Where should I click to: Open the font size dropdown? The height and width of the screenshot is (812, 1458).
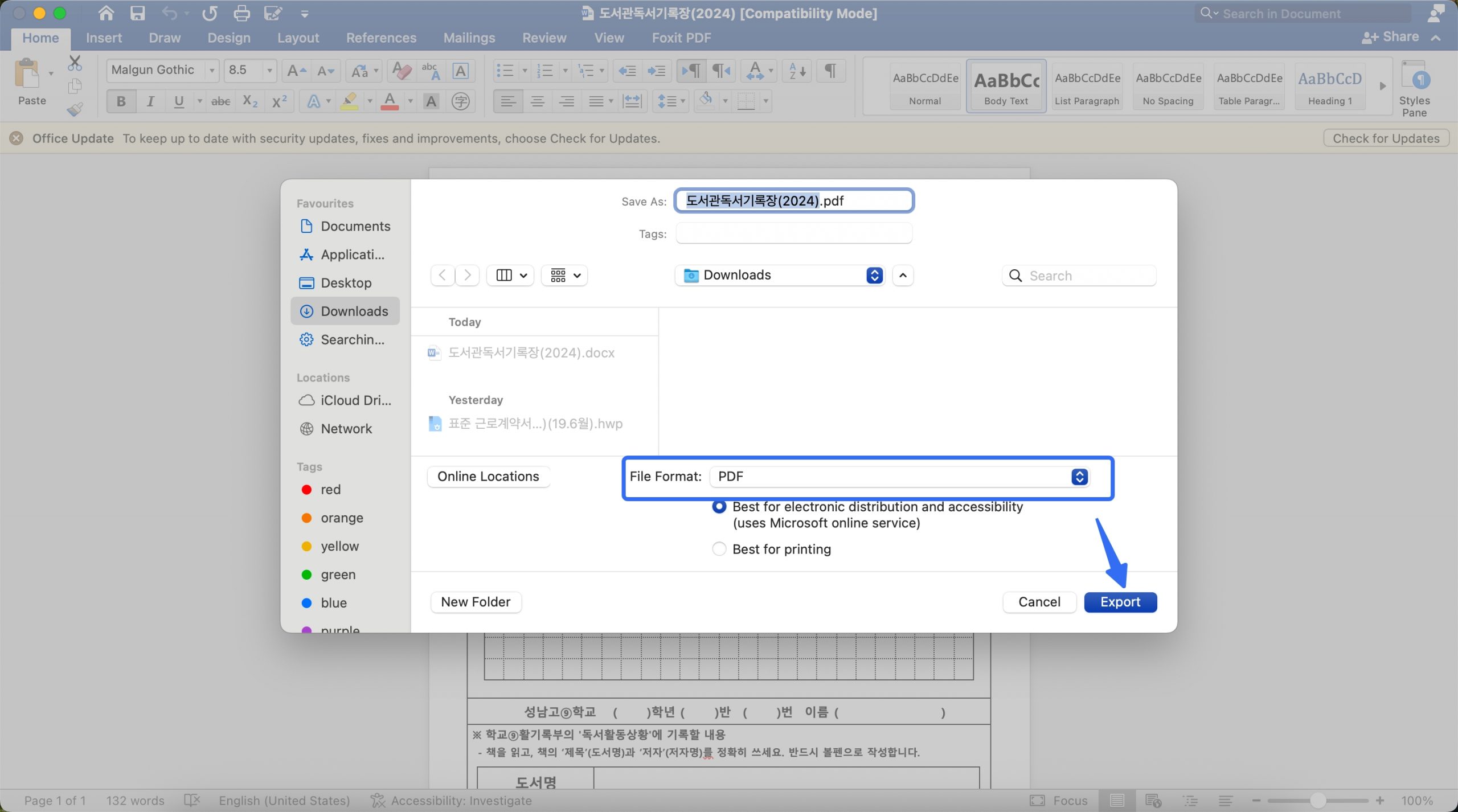269,71
